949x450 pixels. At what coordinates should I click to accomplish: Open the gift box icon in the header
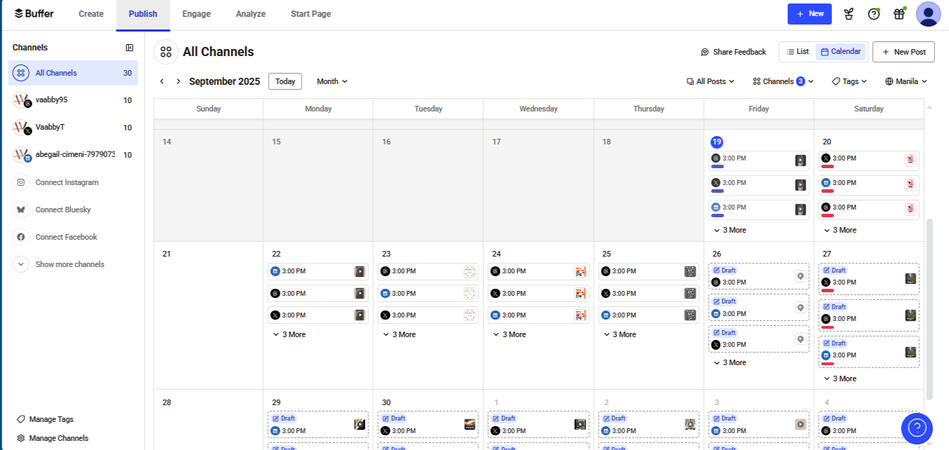pyautogui.click(x=899, y=14)
